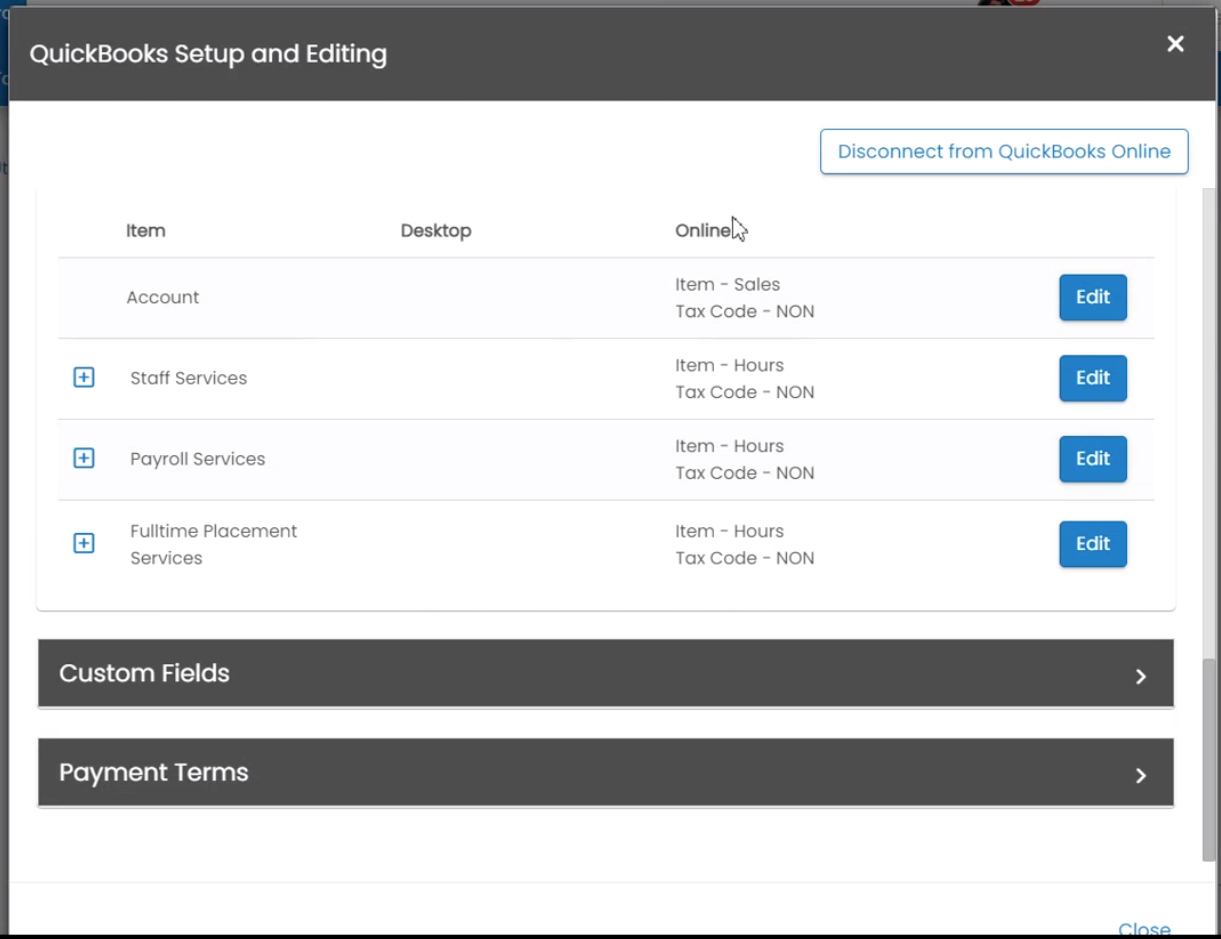The height and width of the screenshot is (939, 1221).
Task: Click the Item column header
Action: [x=146, y=230]
